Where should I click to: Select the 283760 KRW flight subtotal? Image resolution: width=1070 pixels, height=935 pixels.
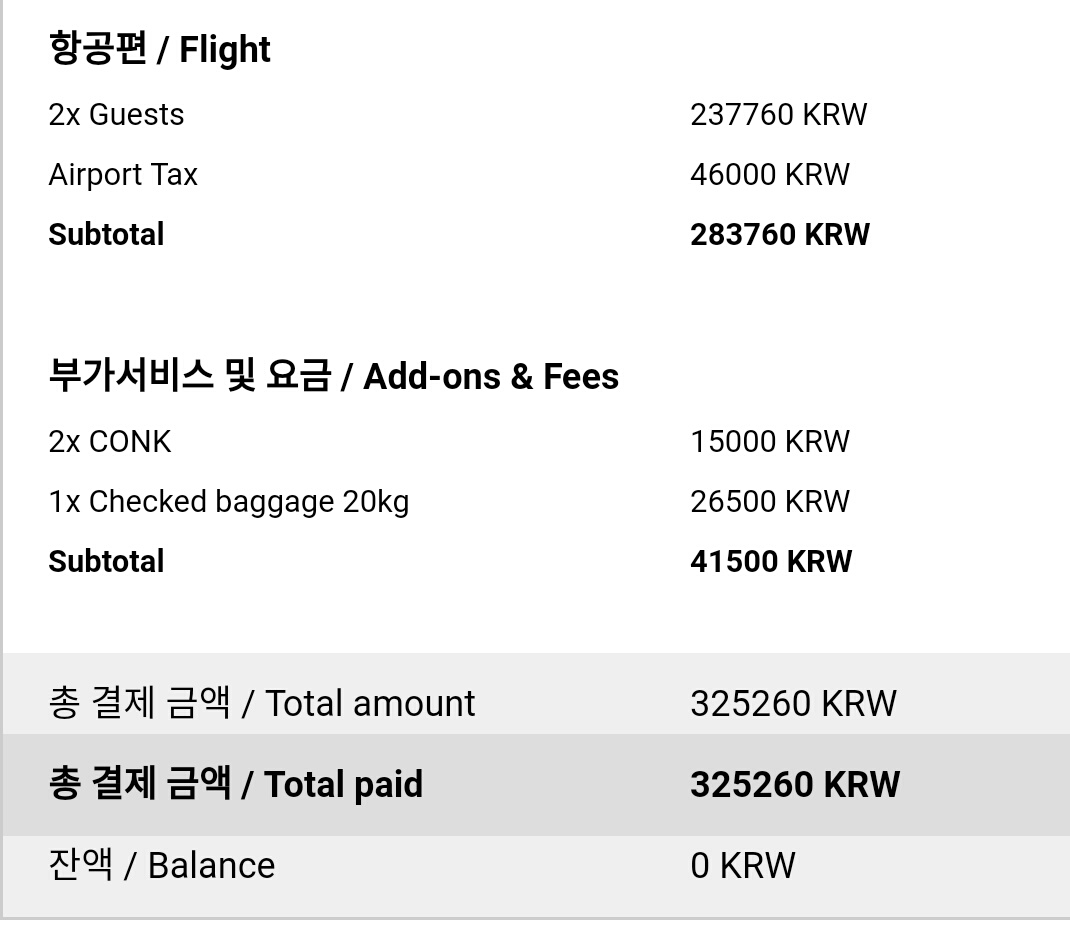tap(780, 235)
